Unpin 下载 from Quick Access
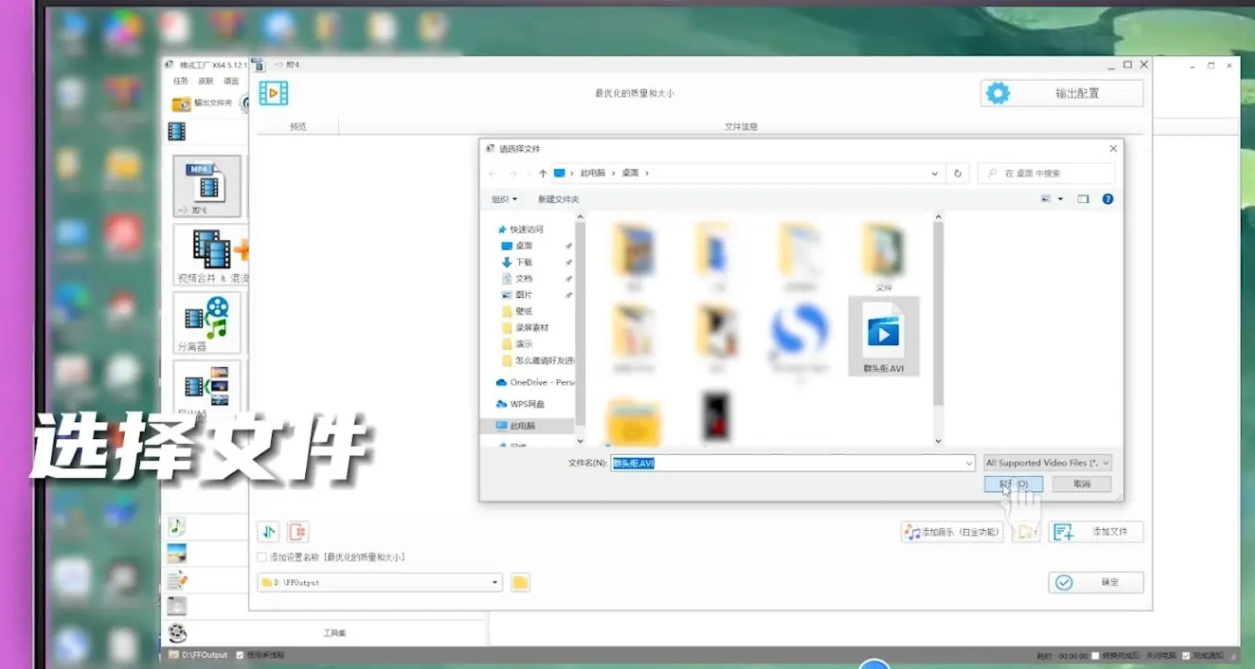This screenshot has width=1255, height=669. pos(567,262)
